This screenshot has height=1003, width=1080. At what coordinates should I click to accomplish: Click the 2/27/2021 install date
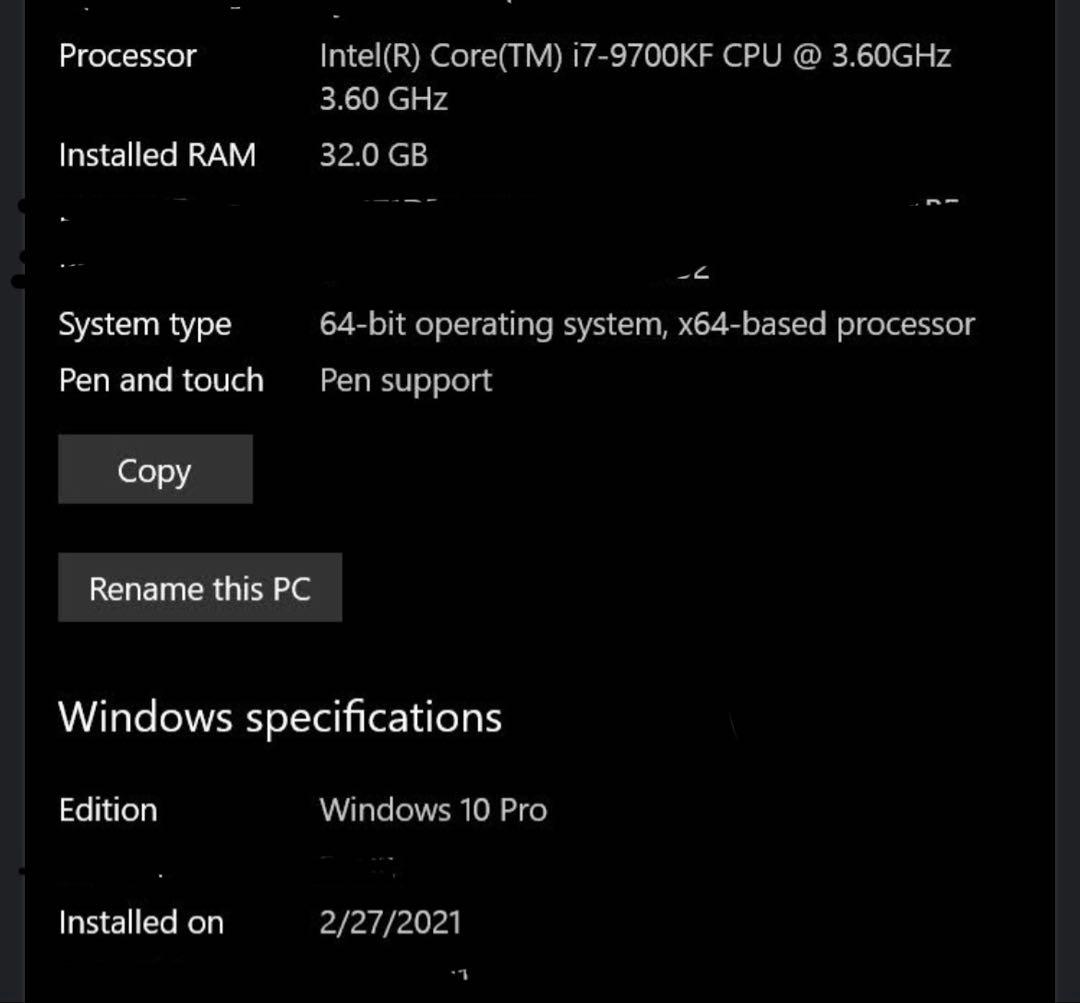pyautogui.click(x=390, y=921)
